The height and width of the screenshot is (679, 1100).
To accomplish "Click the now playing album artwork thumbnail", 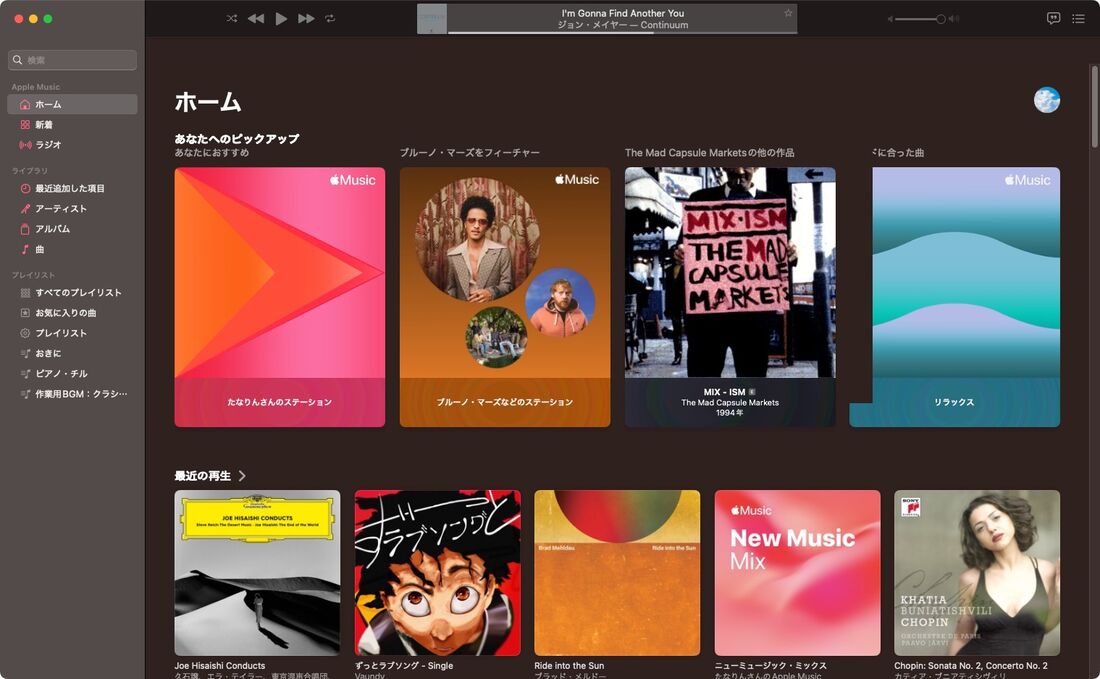I will pyautogui.click(x=432, y=19).
